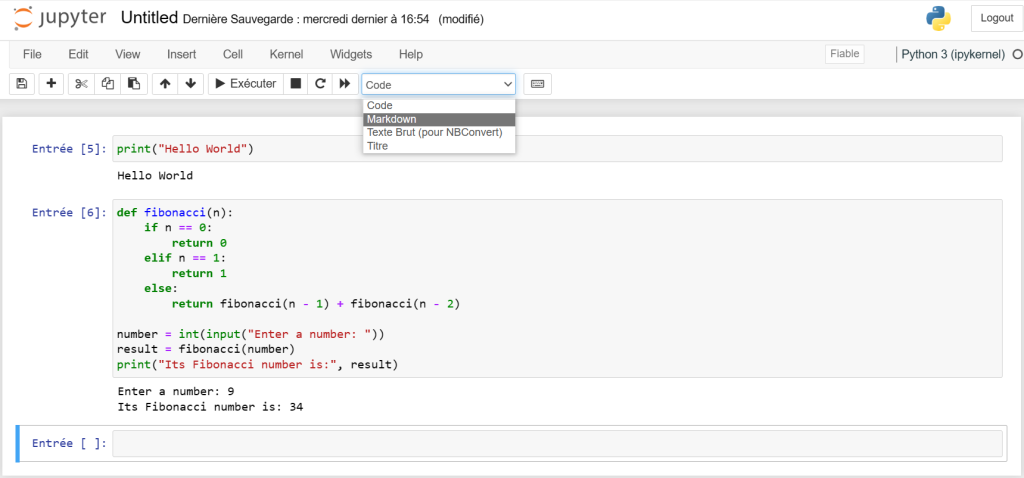
Task: Cut selected cell with scissors icon
Action: 82,84
